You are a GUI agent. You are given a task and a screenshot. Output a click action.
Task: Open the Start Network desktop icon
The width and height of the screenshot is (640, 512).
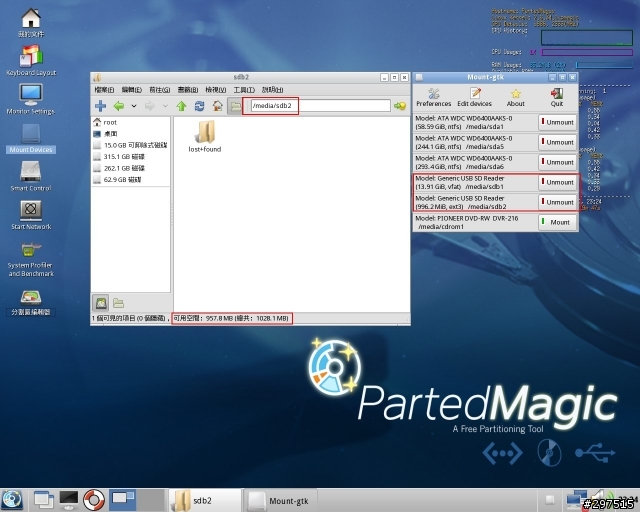pyautogui.click(x=31, y=215)
